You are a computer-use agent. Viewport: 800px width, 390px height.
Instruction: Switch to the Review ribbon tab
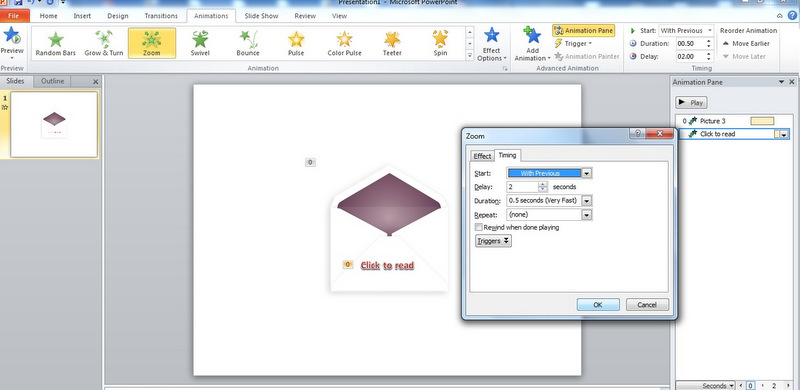[305, 16]
